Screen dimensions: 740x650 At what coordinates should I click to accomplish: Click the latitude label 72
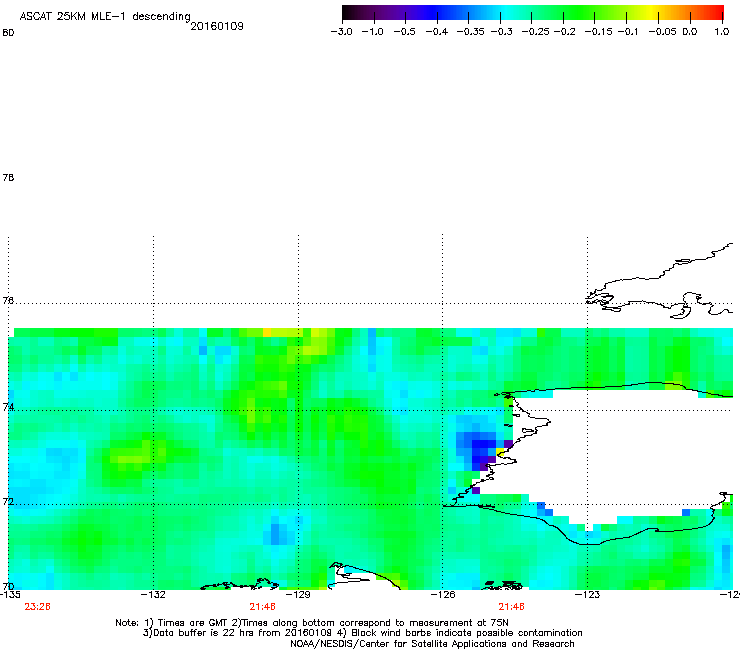click(x=8, y=501)
